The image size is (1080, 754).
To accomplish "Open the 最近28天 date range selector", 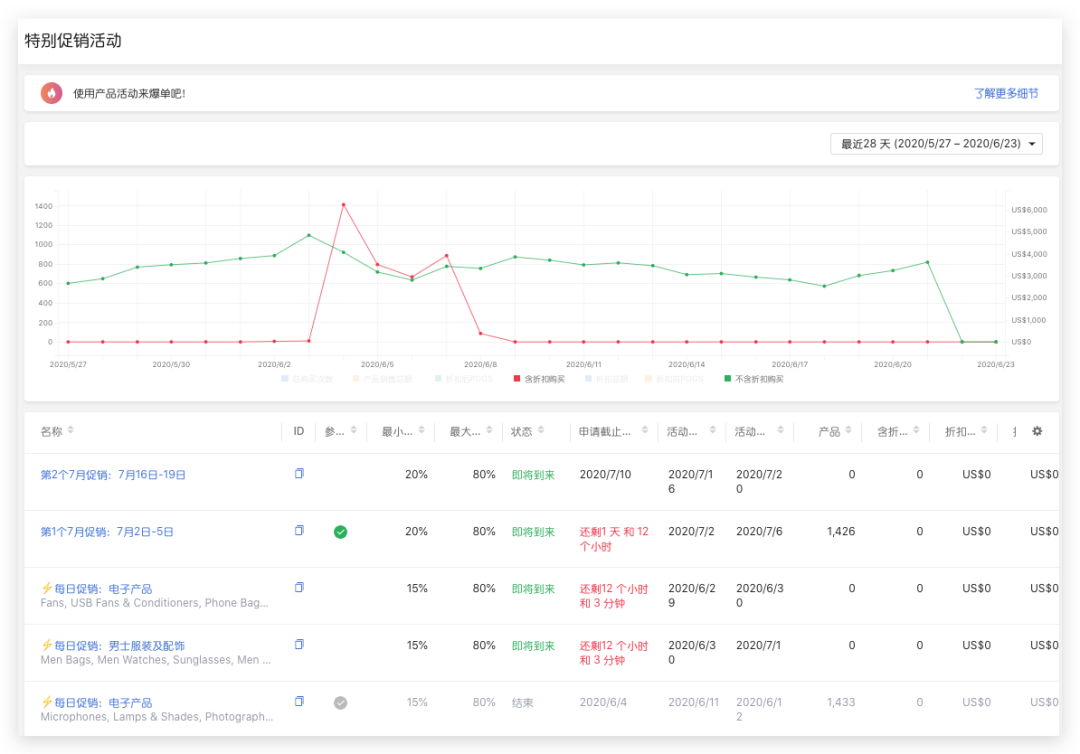I will (x=935, y=143).
